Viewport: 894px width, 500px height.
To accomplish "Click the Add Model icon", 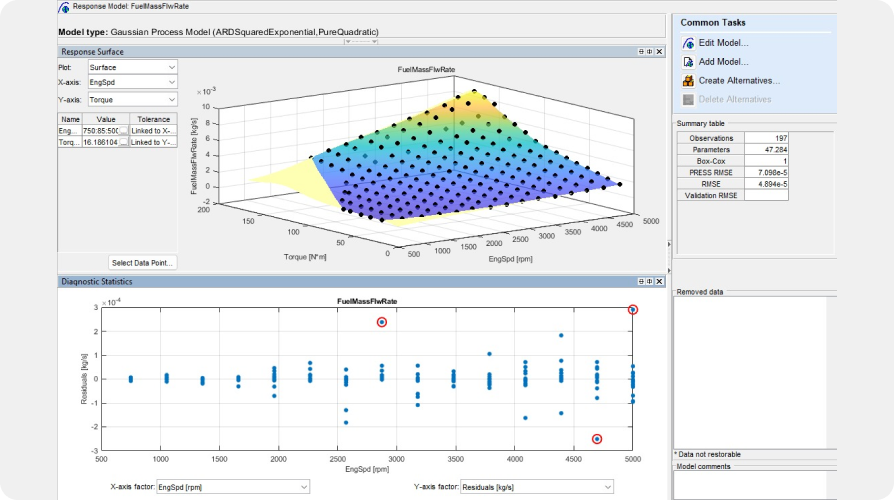I will (688, 62).
